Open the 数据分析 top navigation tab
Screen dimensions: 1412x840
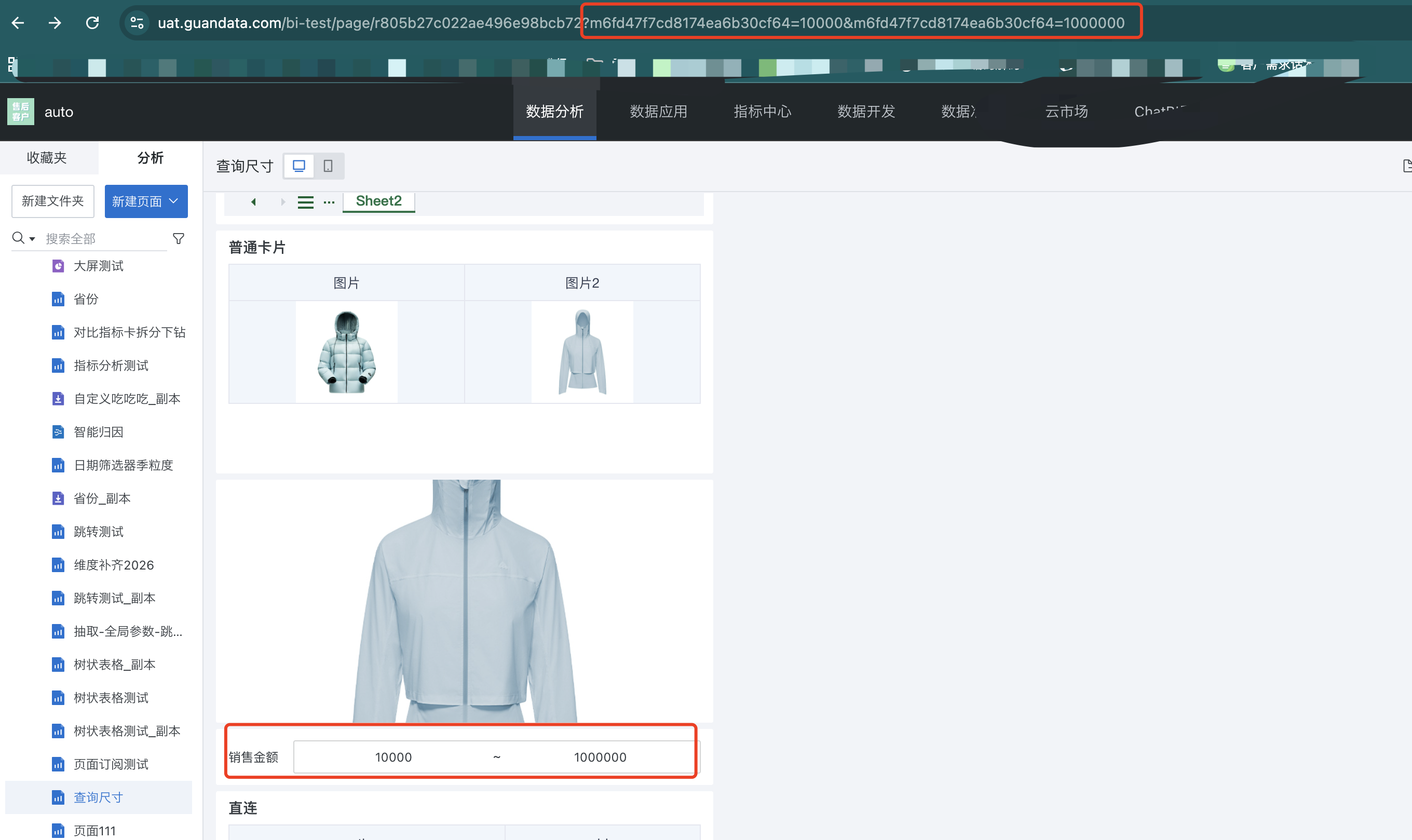point(554,112)
